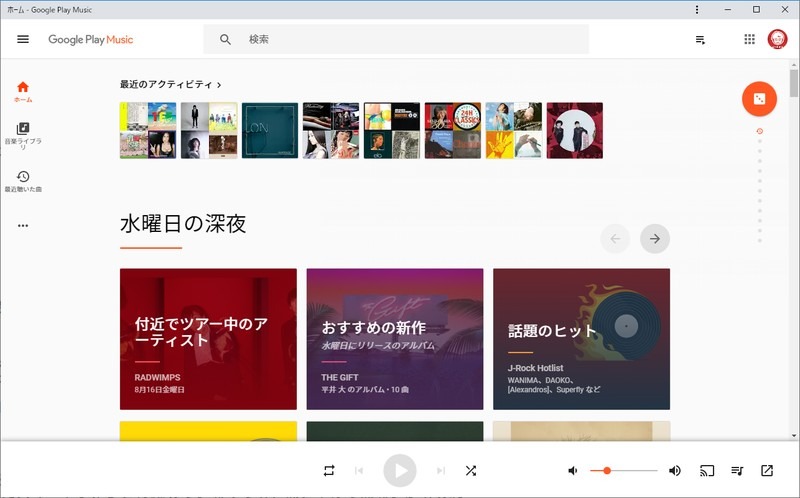The height and width of the screenshot is (498, 800).
Task: Click the 水曜日の深夜 heading
Action: [183, 223]
